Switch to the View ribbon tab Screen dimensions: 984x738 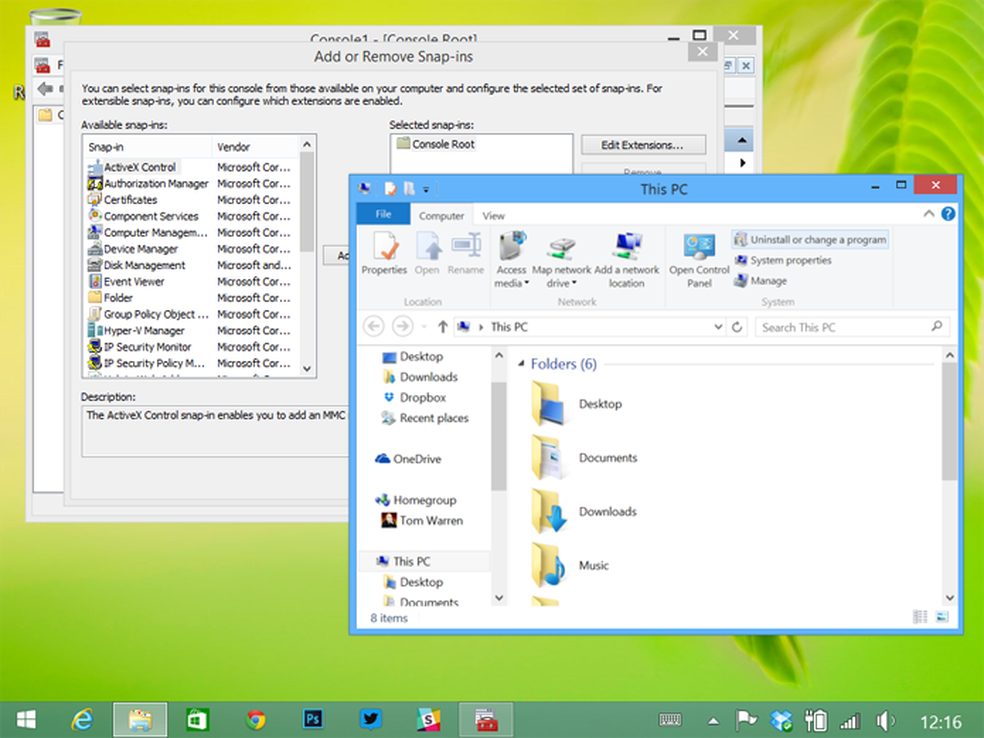[x=493, y=214]
